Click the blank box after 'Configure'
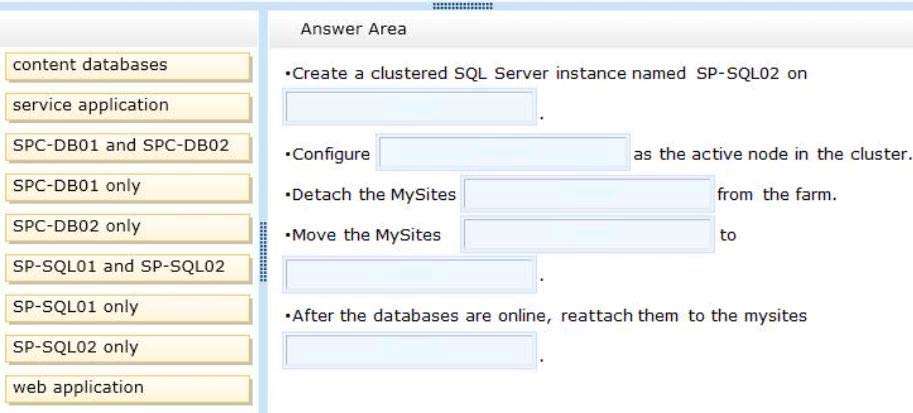Image resolution: width=913 pixels, height=413 pixels. [503, 153]
